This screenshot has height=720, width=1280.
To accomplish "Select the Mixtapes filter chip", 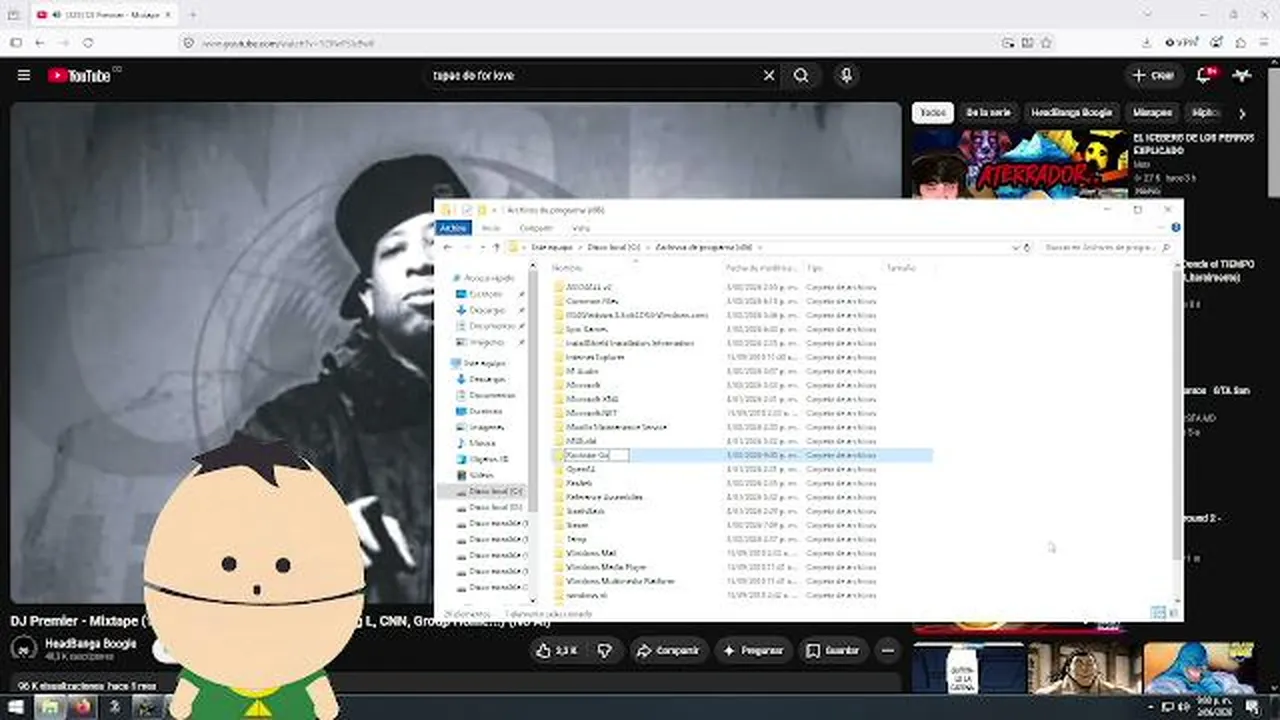I will (1151, 113).
